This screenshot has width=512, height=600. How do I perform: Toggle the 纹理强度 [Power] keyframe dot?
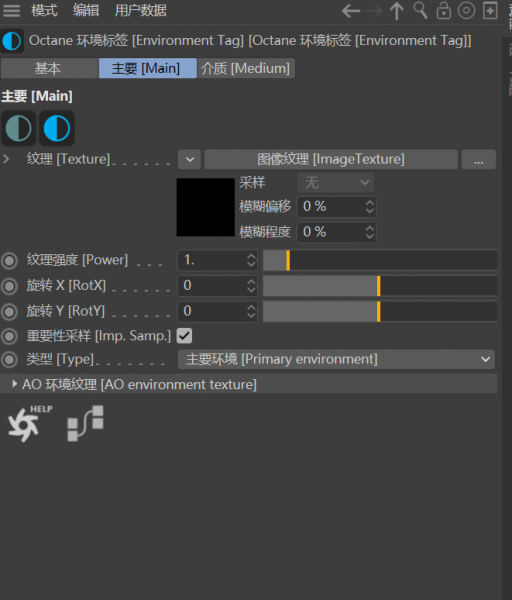click(x=10, y=261)
